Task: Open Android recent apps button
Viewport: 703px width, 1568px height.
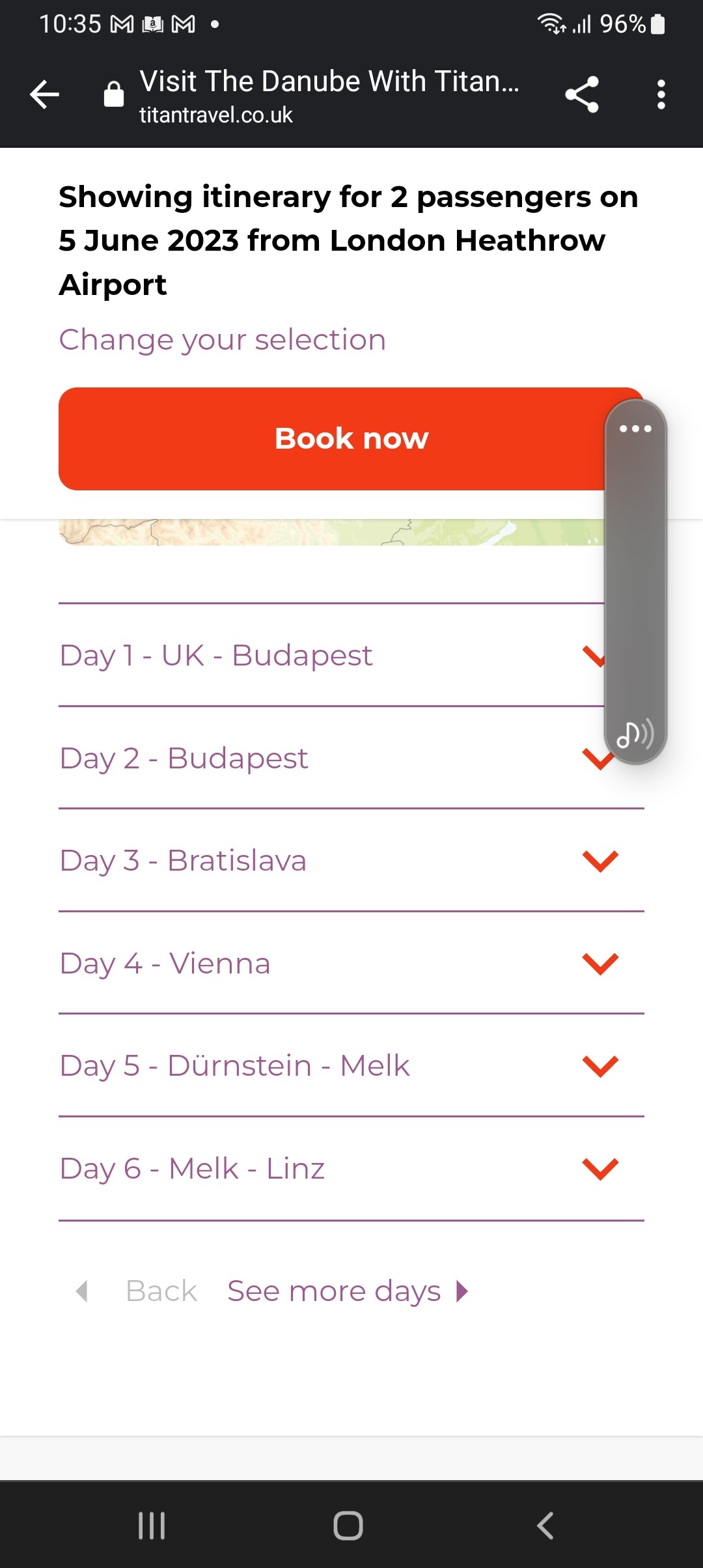Action: pyautogui.click(x=152, y=1525)
